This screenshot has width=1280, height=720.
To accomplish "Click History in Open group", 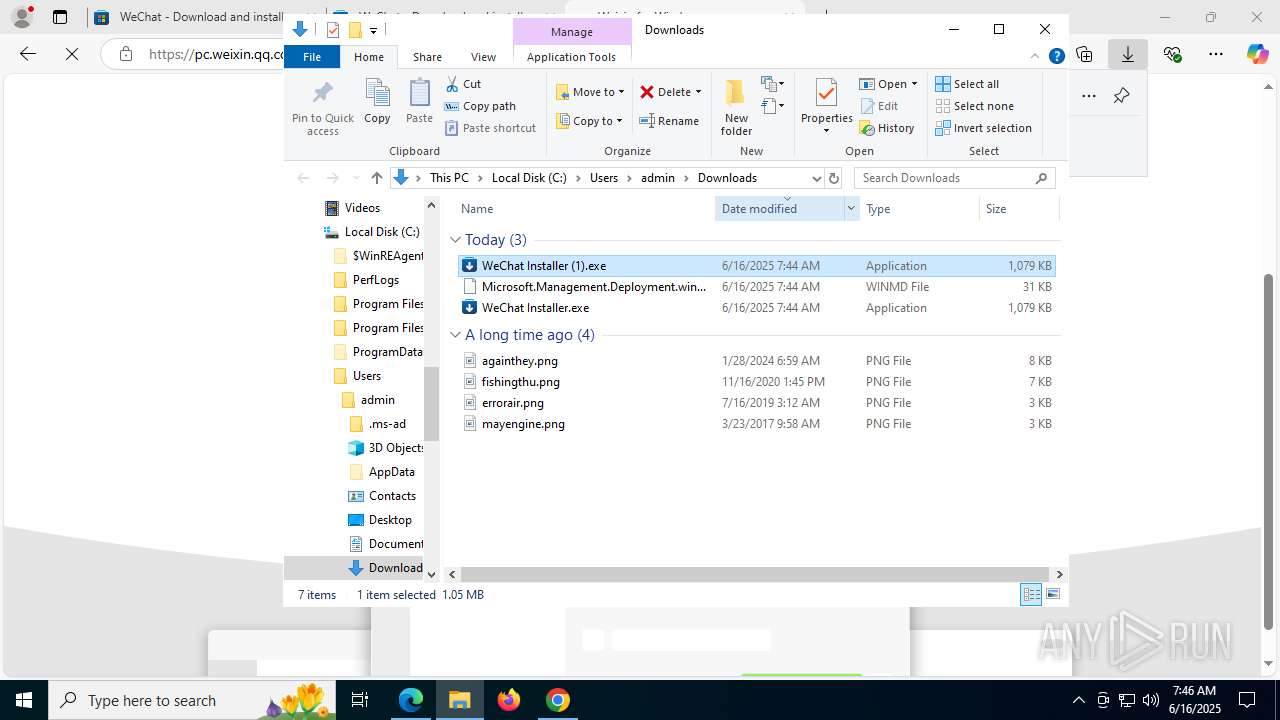I will click(x=886, y=128).
